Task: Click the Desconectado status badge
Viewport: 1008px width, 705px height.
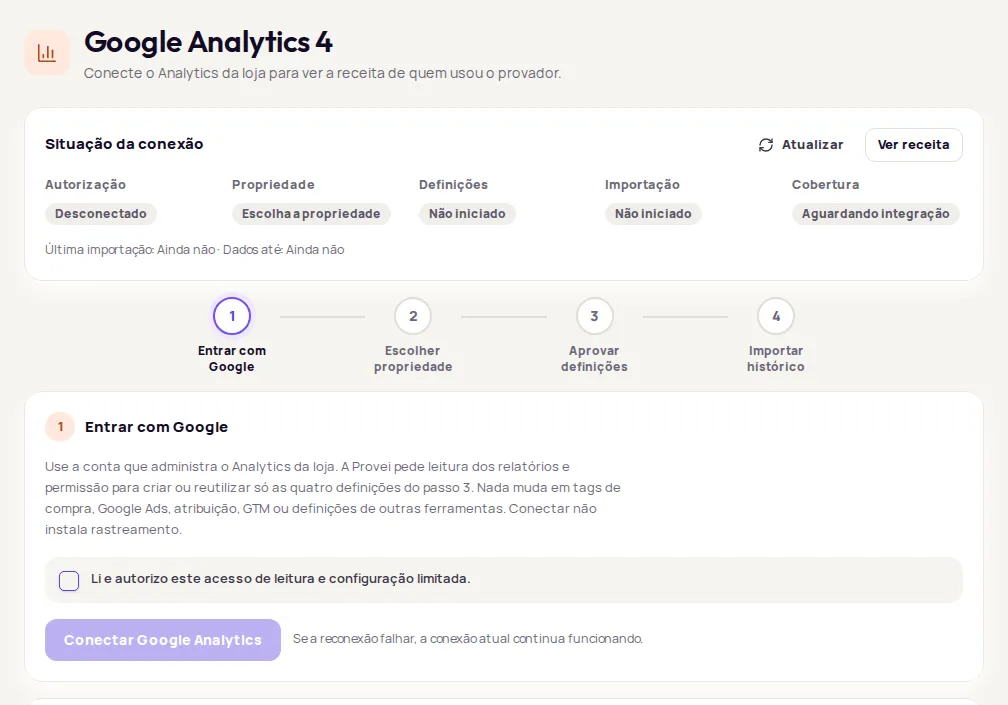Action: 101,214
